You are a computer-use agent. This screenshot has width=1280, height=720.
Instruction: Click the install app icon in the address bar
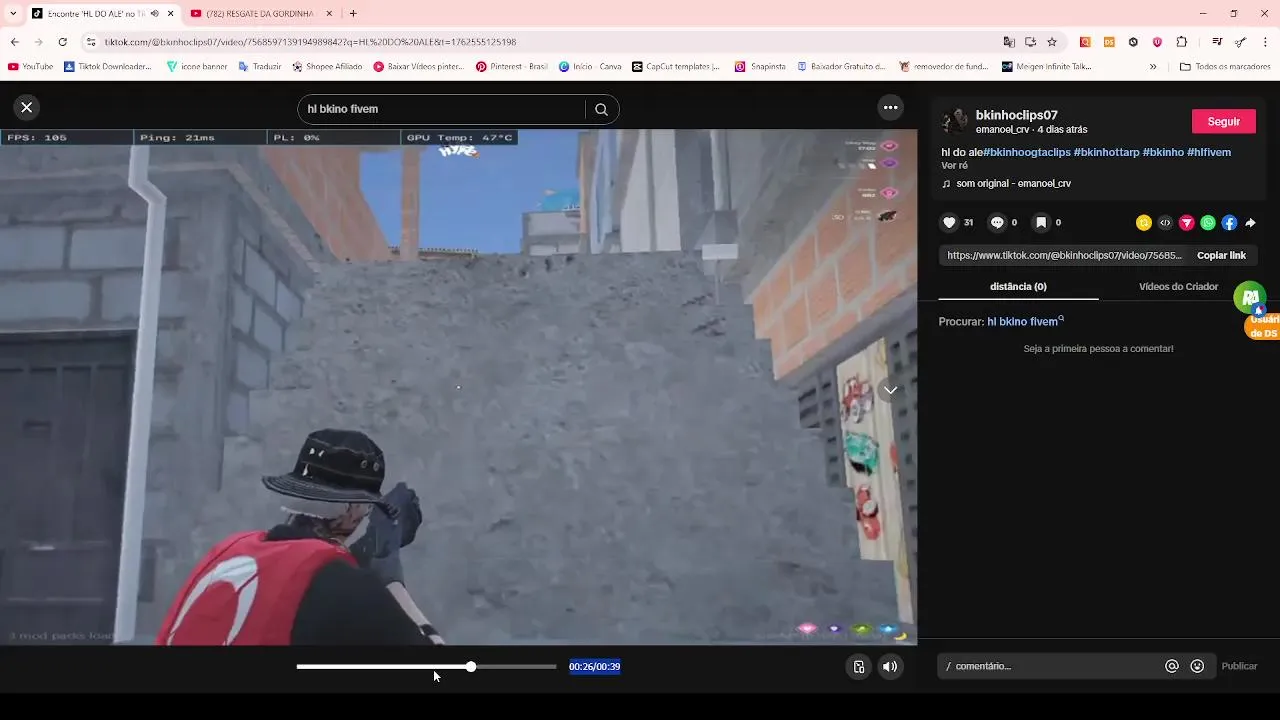(x=1030, y=42)
